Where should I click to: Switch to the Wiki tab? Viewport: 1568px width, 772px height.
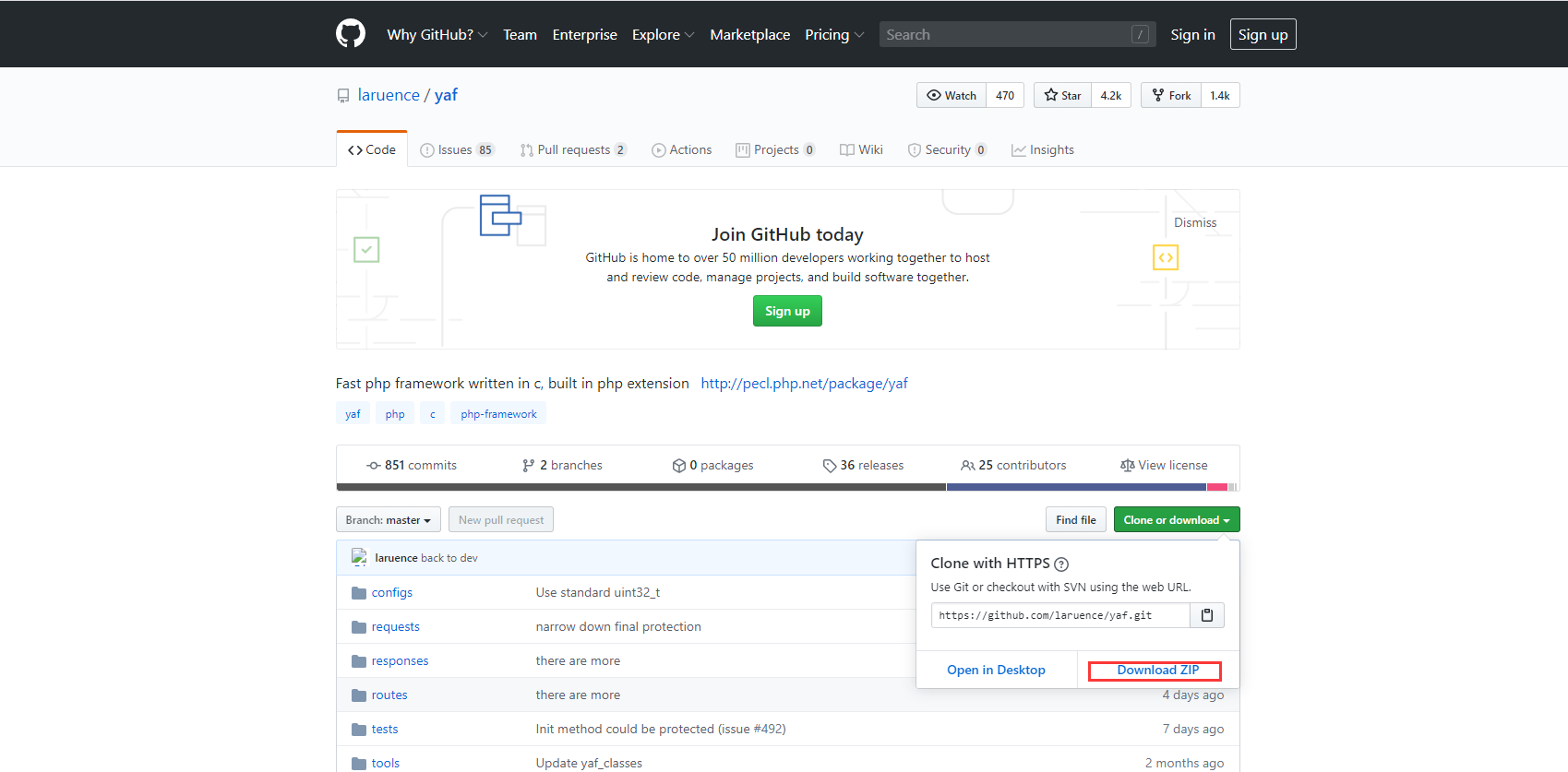861,149
